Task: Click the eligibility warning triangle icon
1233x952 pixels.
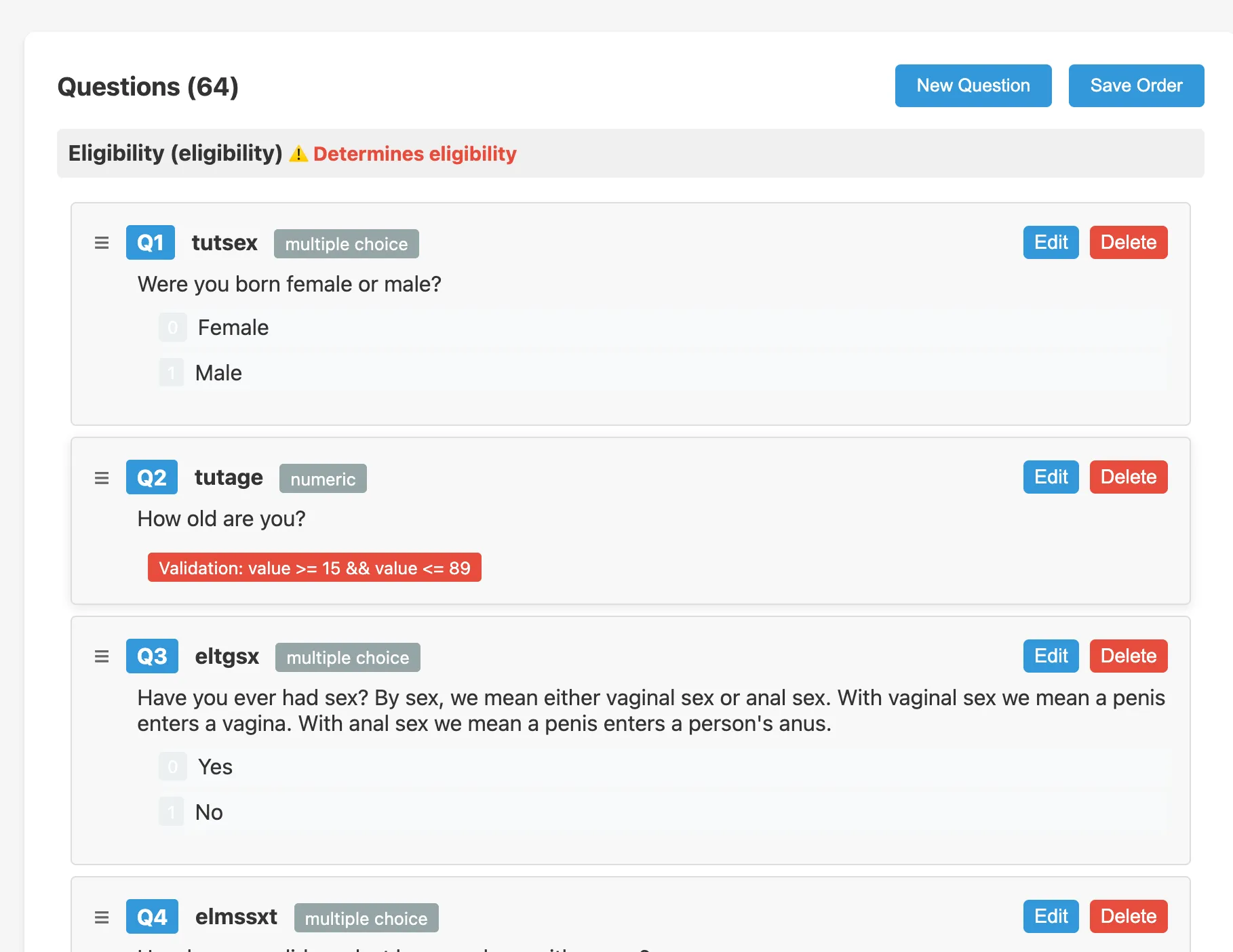Action: [x=298, y=154]
